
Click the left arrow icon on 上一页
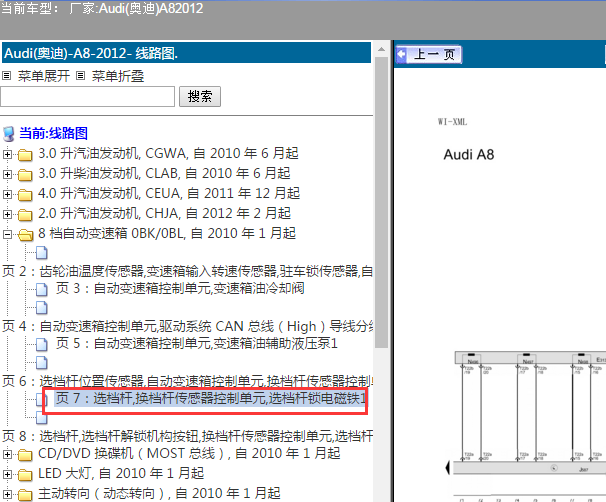click(x=402, y=54)
